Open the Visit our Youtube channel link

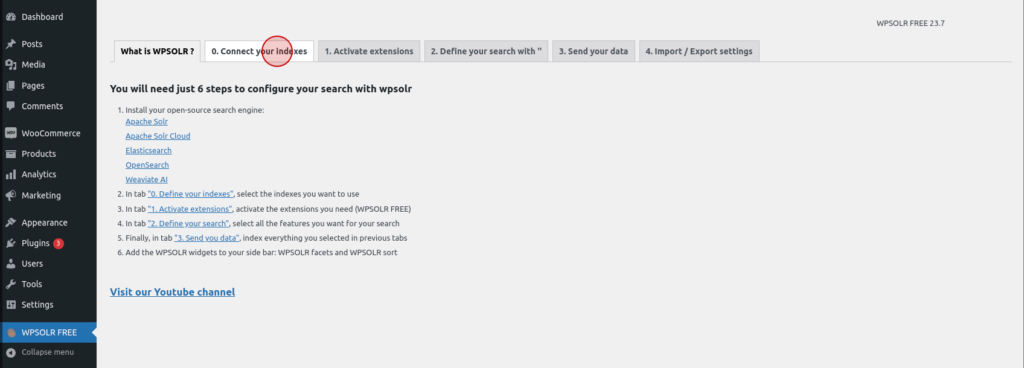click(x=172, y=292)
